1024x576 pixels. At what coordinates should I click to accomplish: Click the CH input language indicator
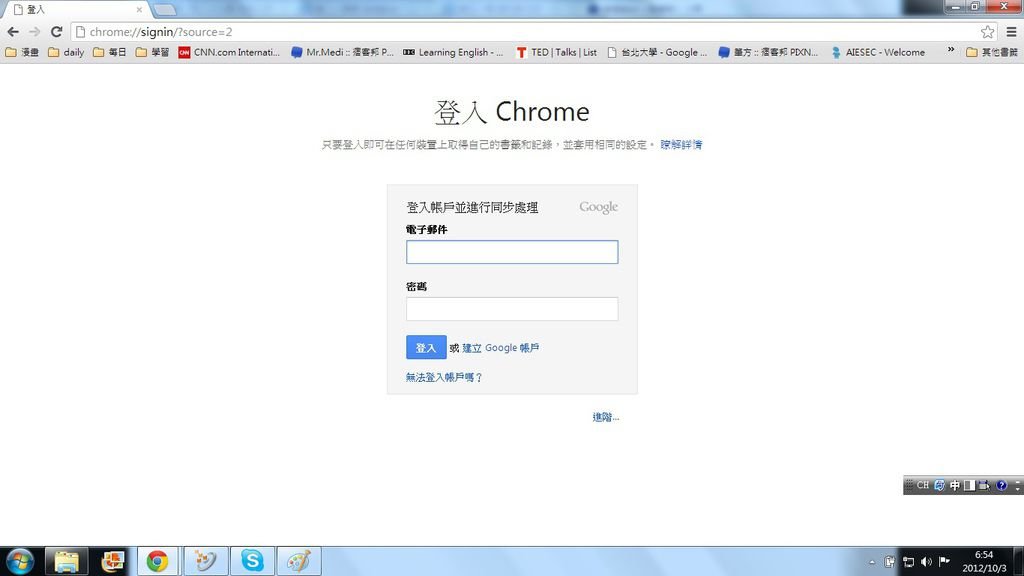click(x=923, y=485)
